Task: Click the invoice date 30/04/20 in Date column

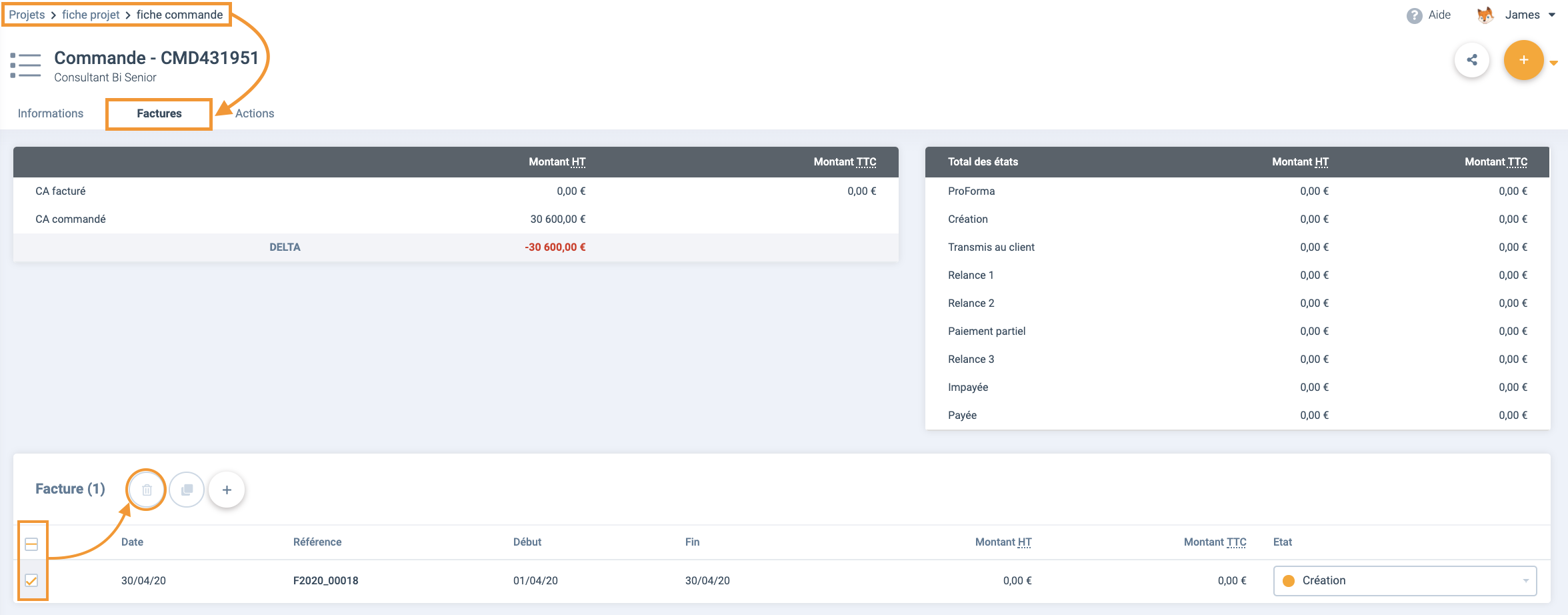Action: tap(143, 581)
